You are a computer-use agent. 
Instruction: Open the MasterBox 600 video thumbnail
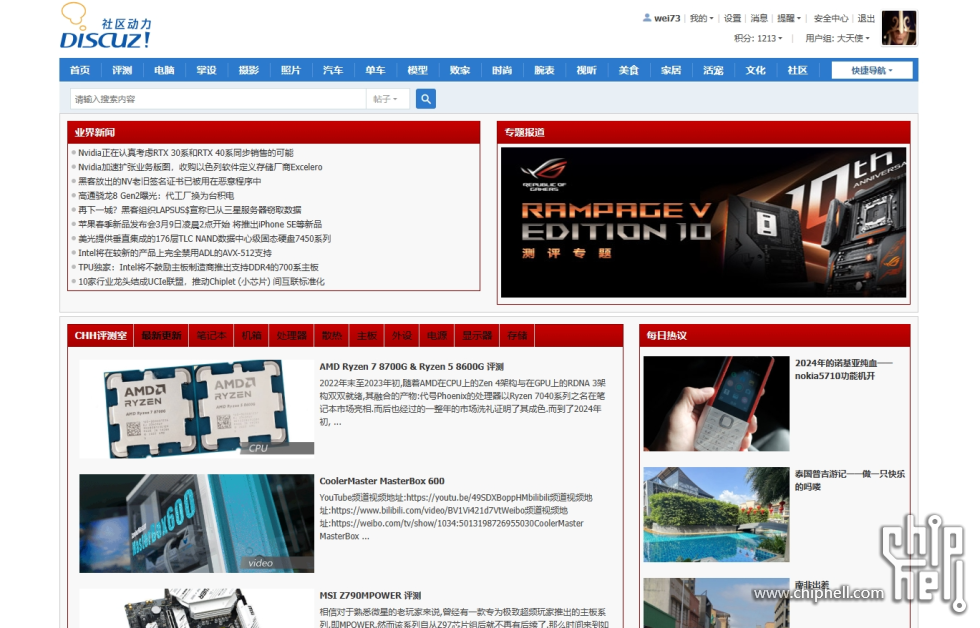[x=196, y=523]
